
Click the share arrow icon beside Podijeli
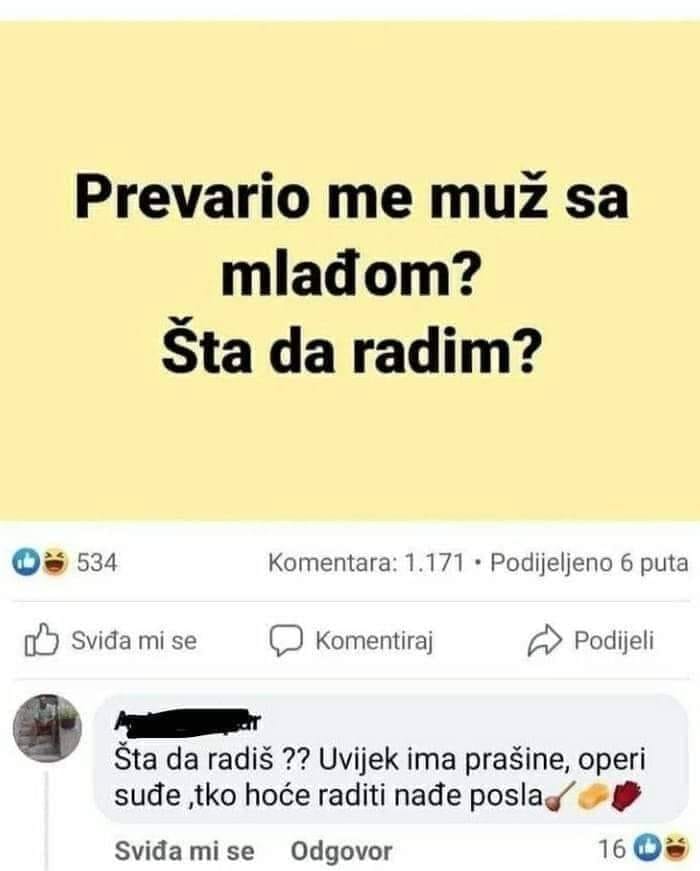pyautogui.click(x=544, y=640)
